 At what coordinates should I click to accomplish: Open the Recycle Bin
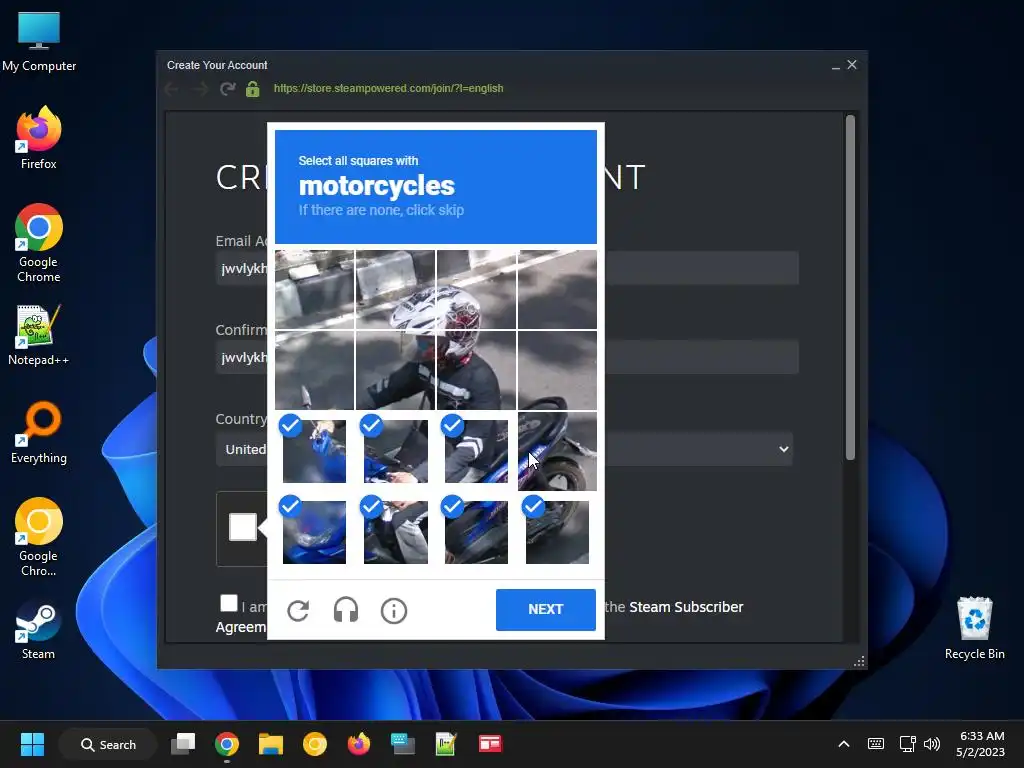coord(974,628)
